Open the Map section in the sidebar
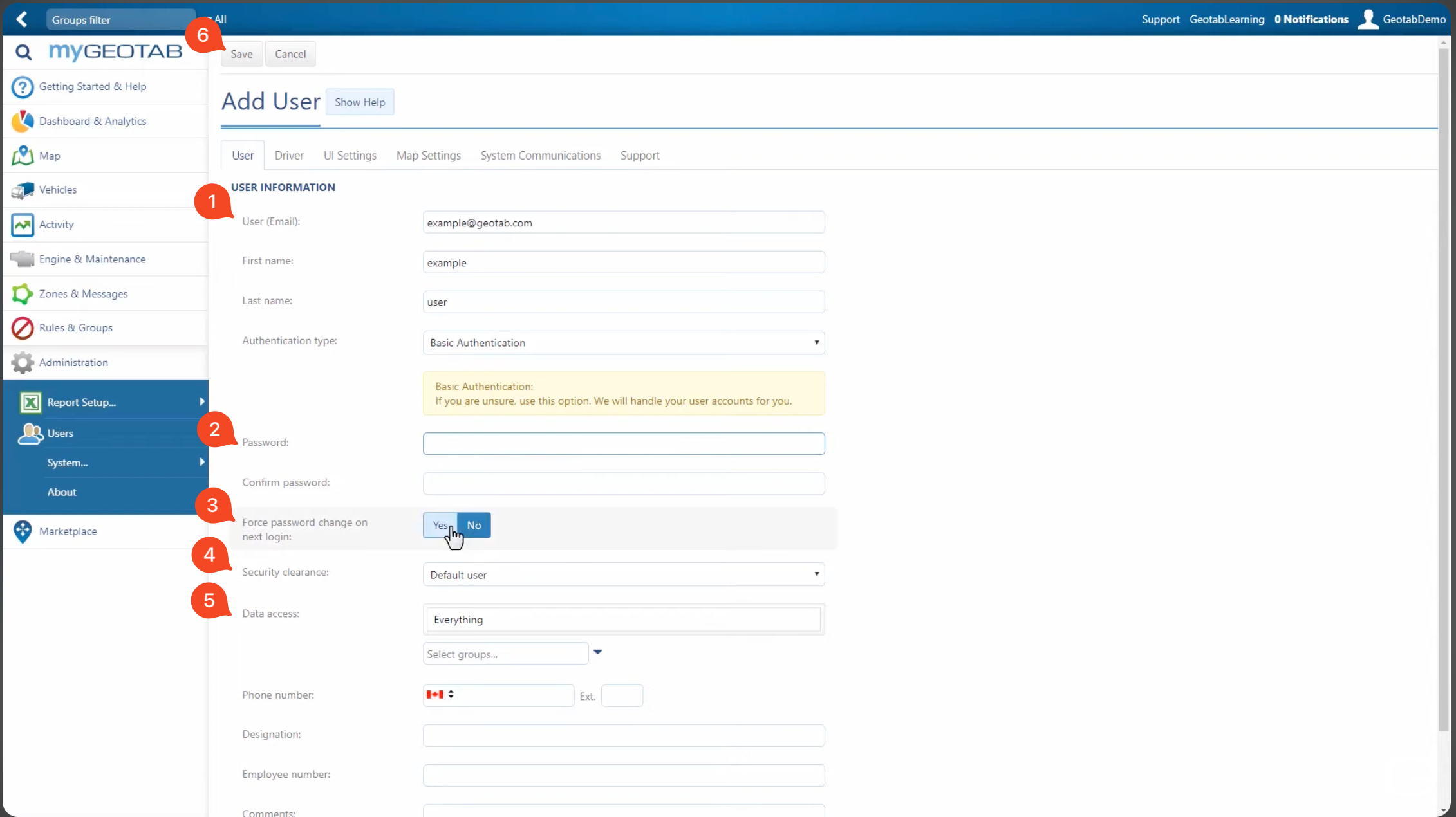1456x817 pixels. [50, 155]
